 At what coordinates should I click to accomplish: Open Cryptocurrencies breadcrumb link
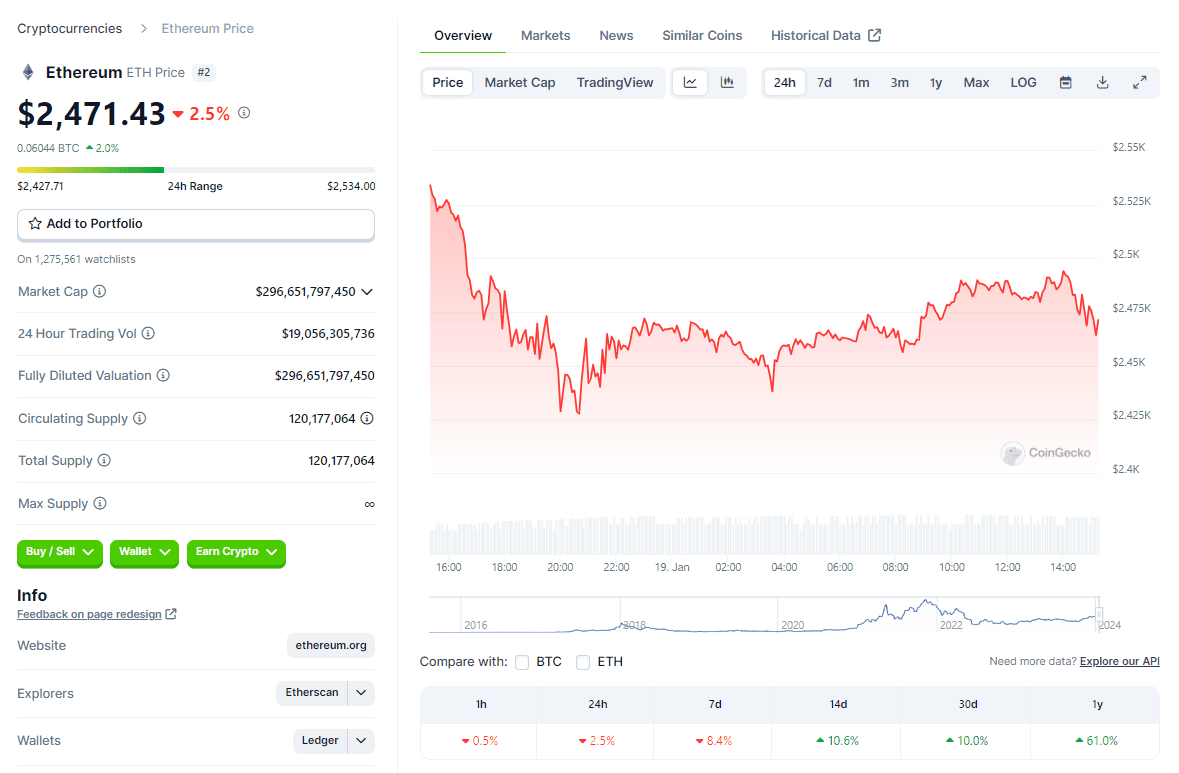point(70,29)
